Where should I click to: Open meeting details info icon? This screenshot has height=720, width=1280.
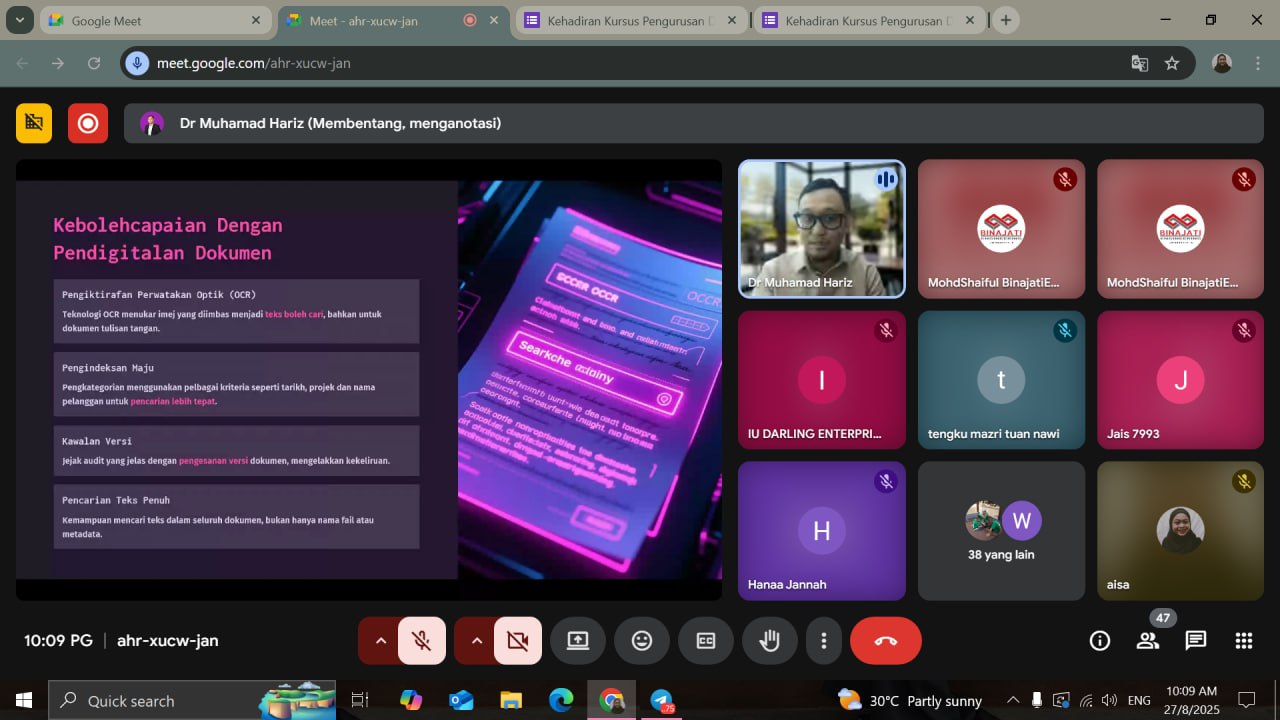pyautogui.click(x=1100, y=641)
